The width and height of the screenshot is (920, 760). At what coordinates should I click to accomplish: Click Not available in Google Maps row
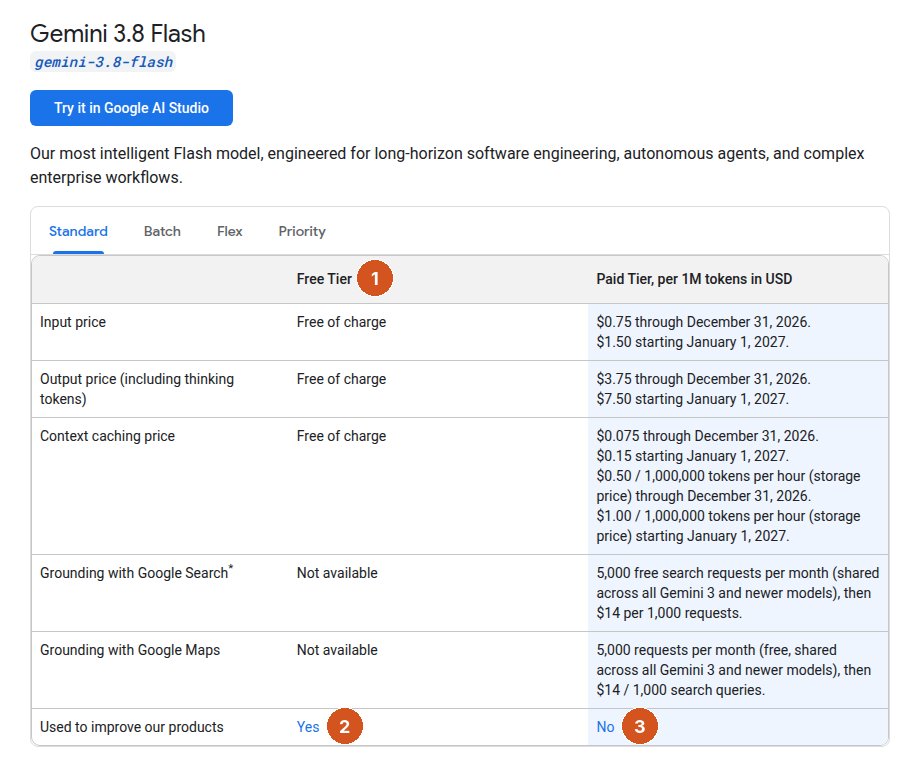(337, 650)
